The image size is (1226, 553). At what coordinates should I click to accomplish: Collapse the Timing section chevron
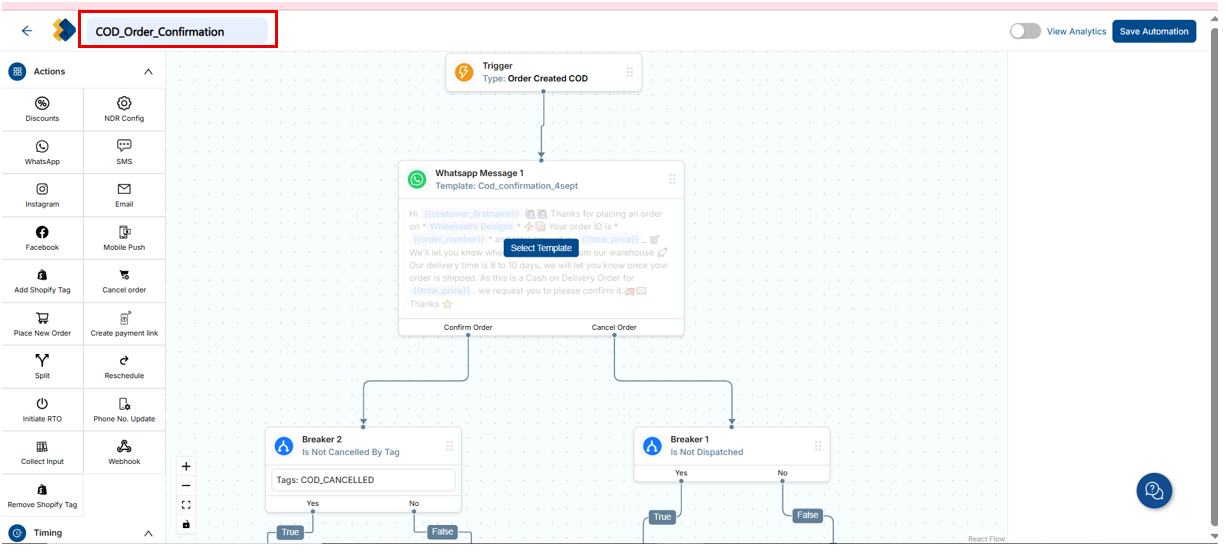coord(148,533)
